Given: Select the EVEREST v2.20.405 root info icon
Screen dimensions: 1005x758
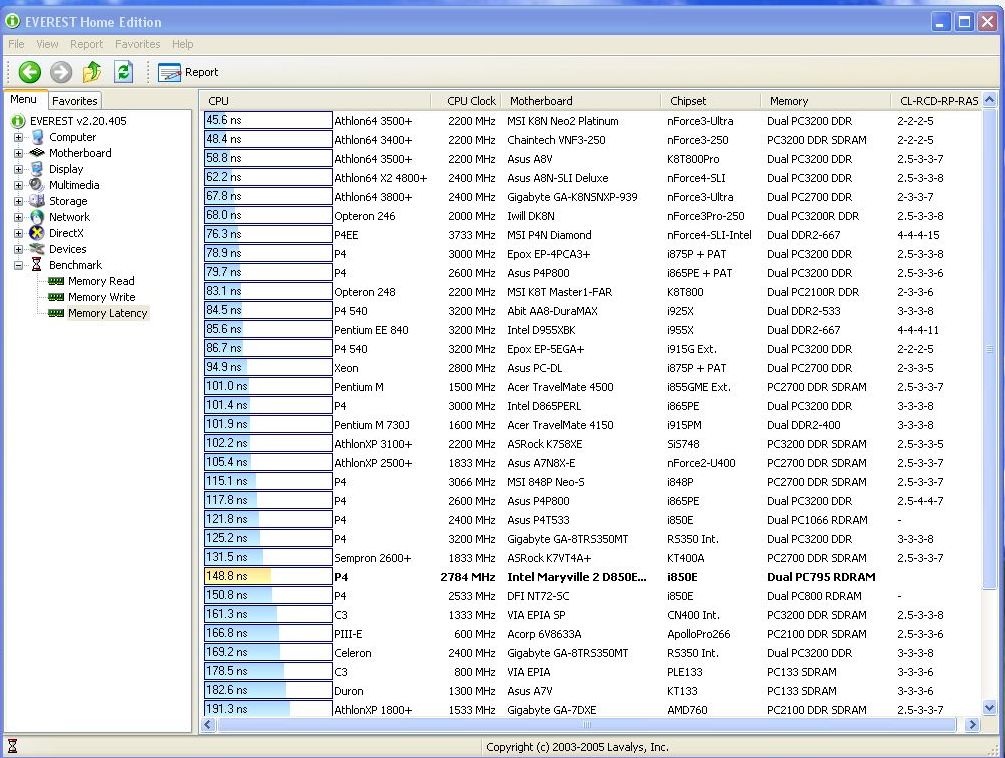Looking at the screenshot, I should tap(18, 120).
